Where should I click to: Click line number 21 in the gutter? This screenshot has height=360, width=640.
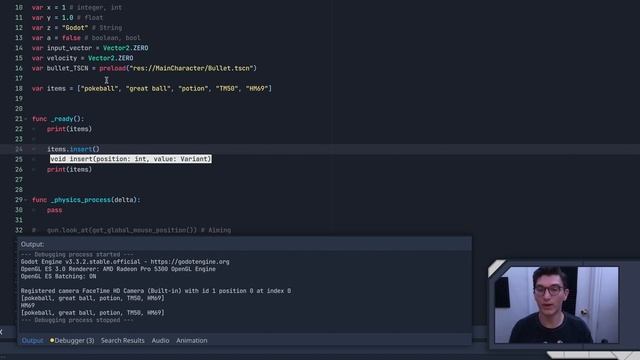click(19, 119)
